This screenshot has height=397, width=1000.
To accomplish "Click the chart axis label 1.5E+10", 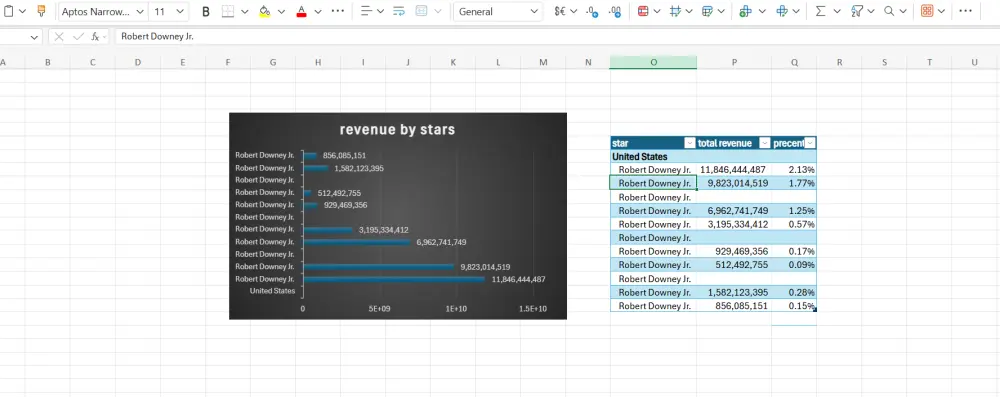I will [x=533, y=309].
